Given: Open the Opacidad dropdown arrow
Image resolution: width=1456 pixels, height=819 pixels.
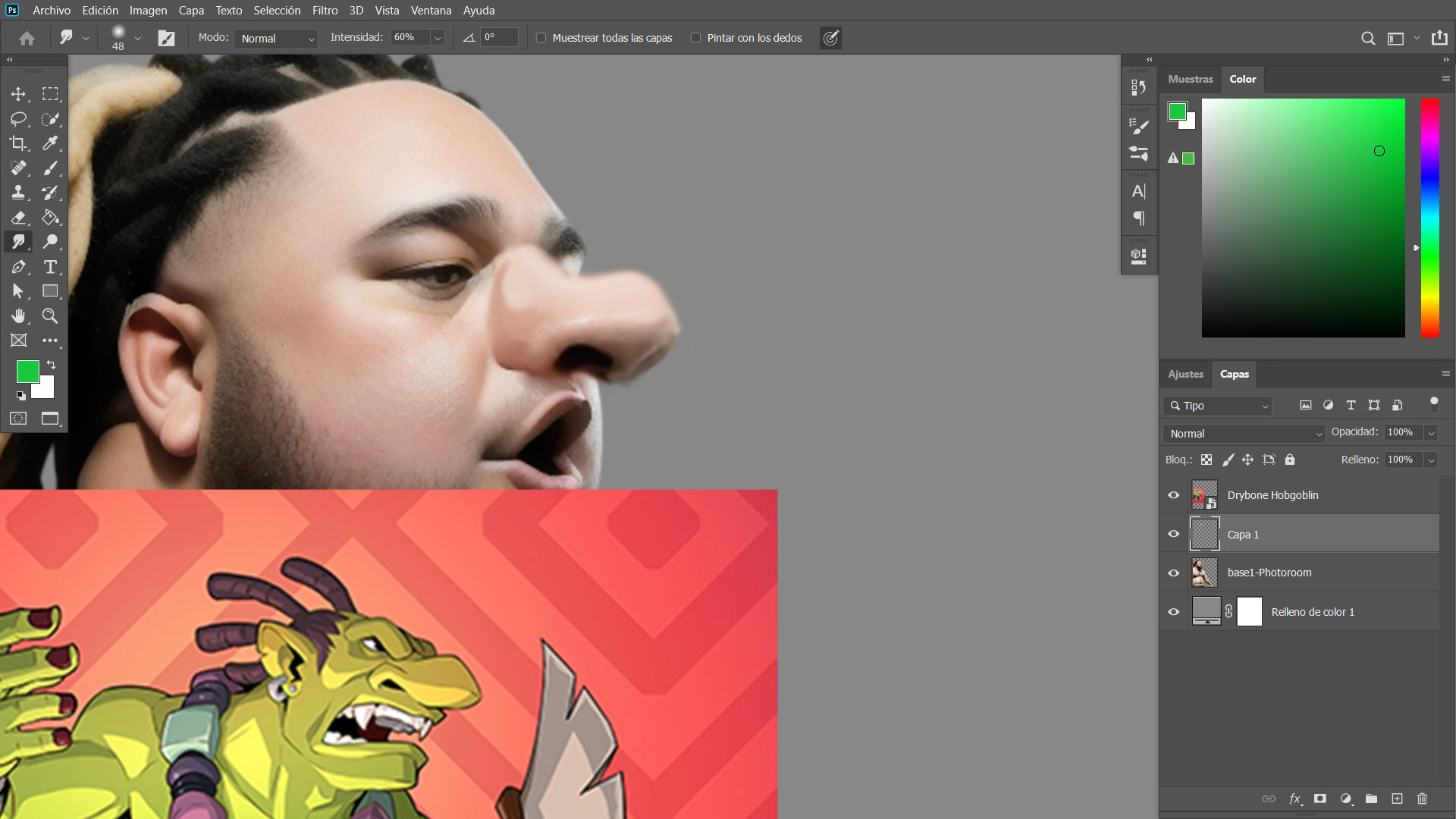Looking at the screenshot, I should (1431, 433).
